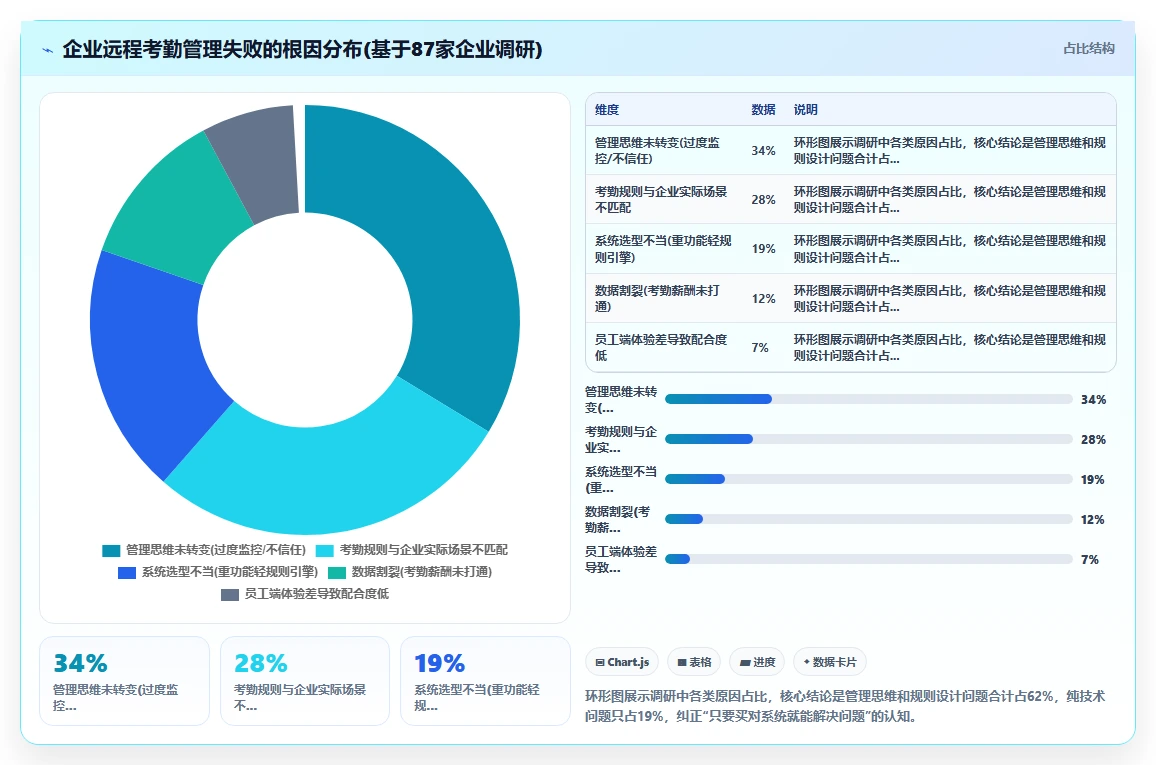Open the 19% 系统选型不当 stat card

point(485,681)
